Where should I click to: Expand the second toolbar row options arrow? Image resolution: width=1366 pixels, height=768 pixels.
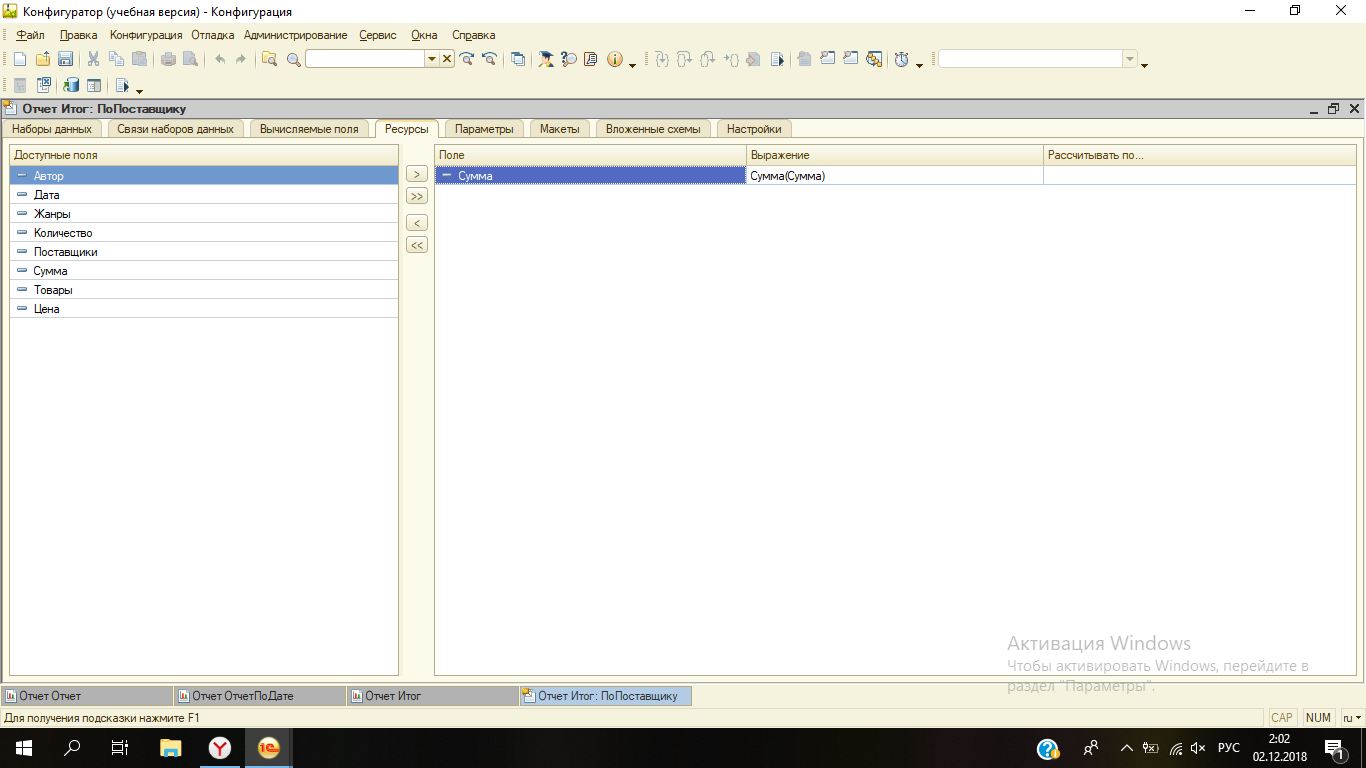pyautogui.click(x=139, y=92)
